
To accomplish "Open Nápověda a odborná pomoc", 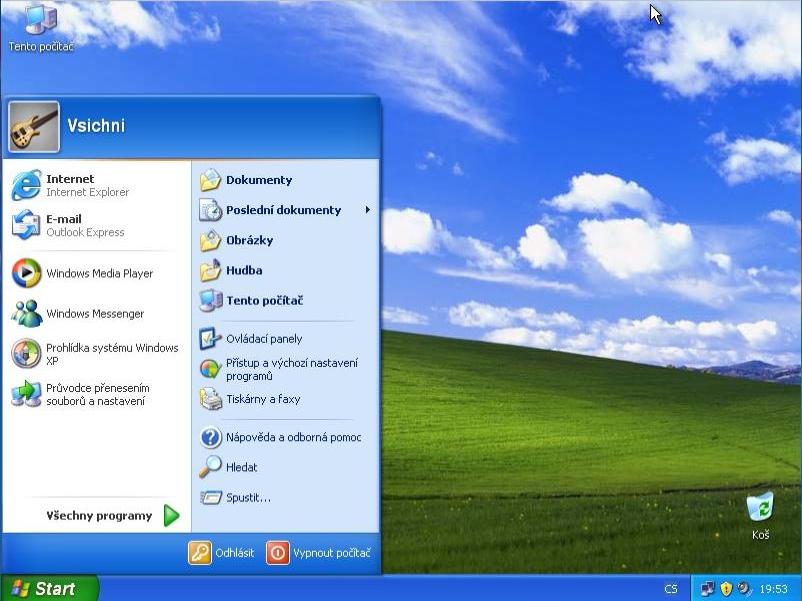I will pyautogui.click(x=286, y=437).
